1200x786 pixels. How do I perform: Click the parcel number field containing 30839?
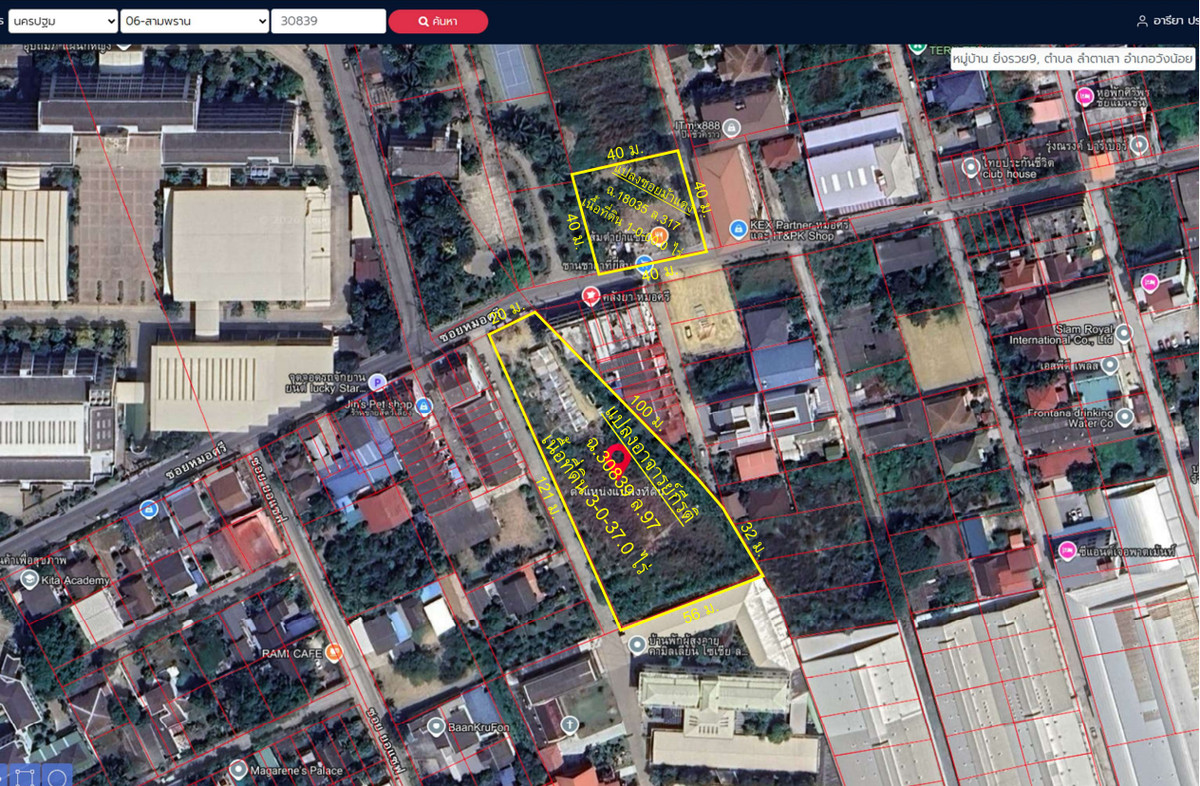coord(328,21)
